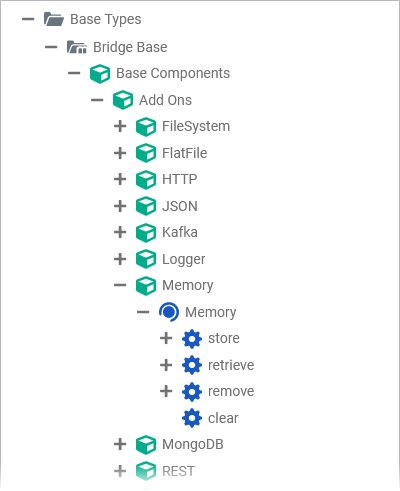This screenshot has height=491, width=400.
Task: Select the FlatFile tree item label
Action: [185, 153]
